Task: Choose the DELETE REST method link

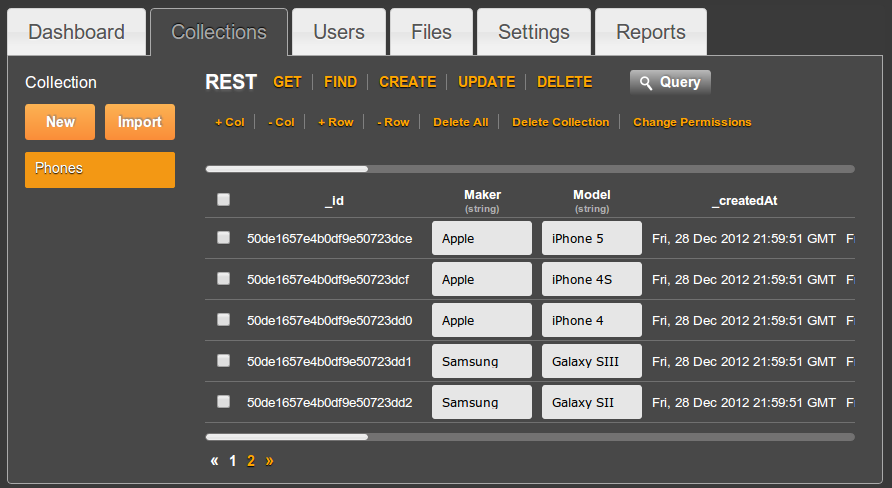Action: (564, 82)
